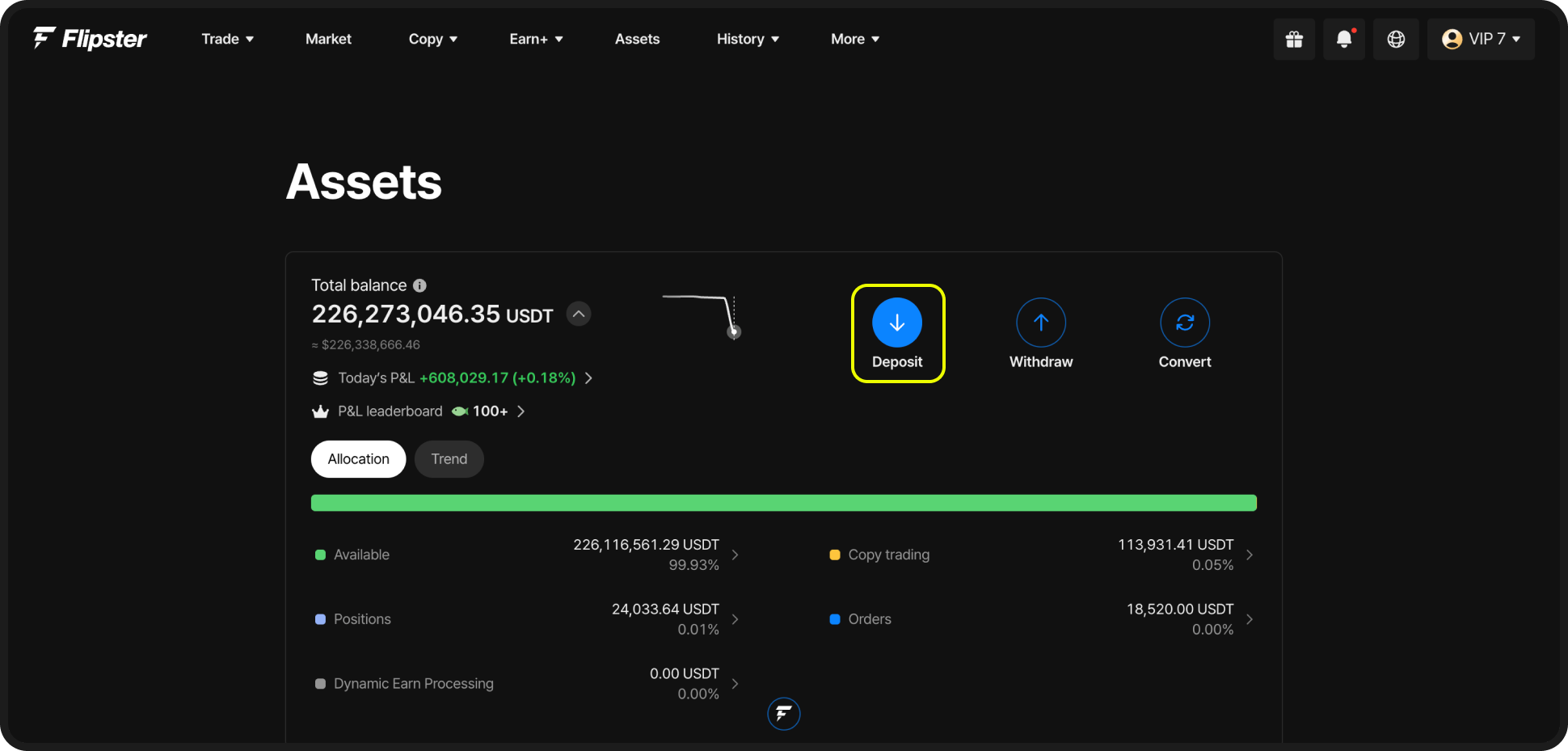Switch to the Trend tab
This screenshot has width=1568, height=751.
coord(449,459)
